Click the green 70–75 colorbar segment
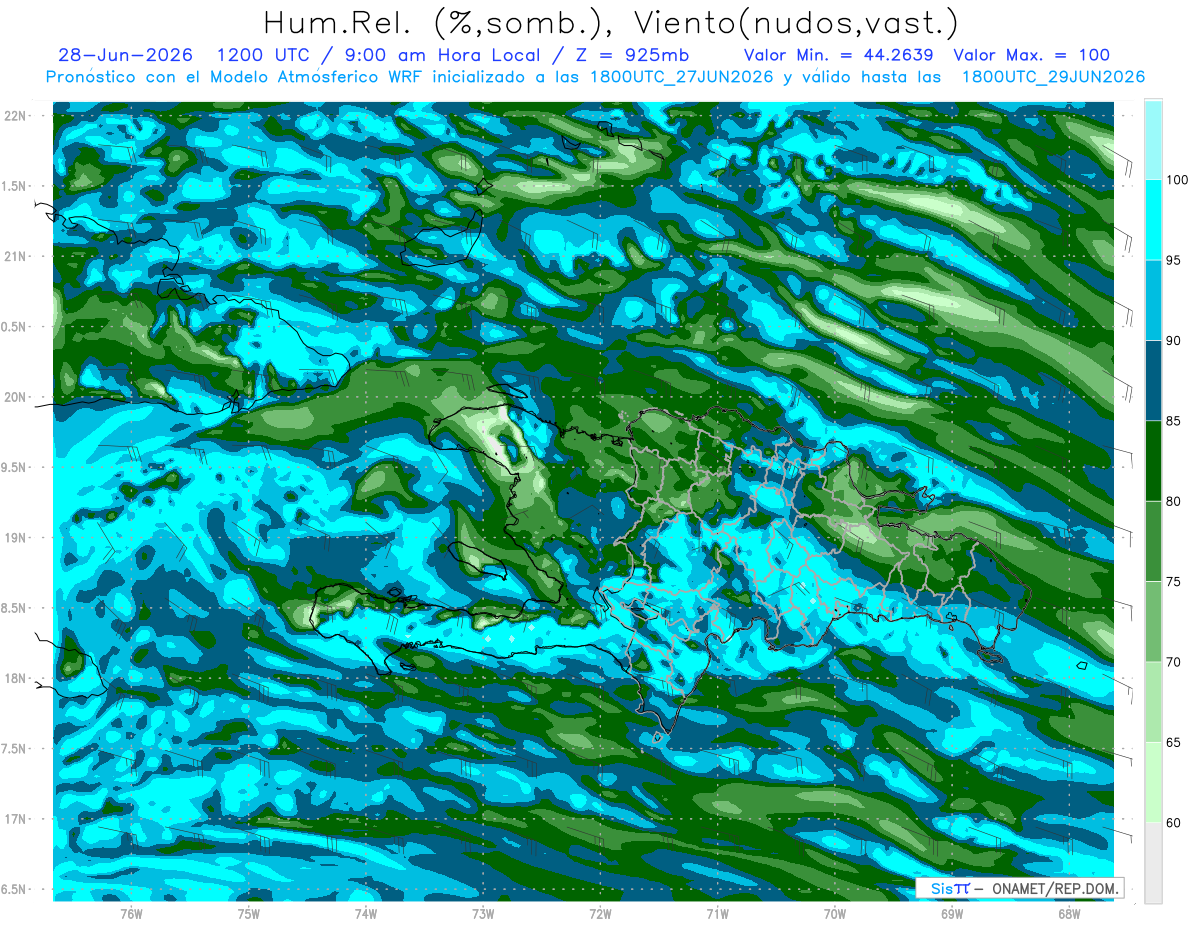Viewport: 1200px width, 927px height. [1153, 622]
